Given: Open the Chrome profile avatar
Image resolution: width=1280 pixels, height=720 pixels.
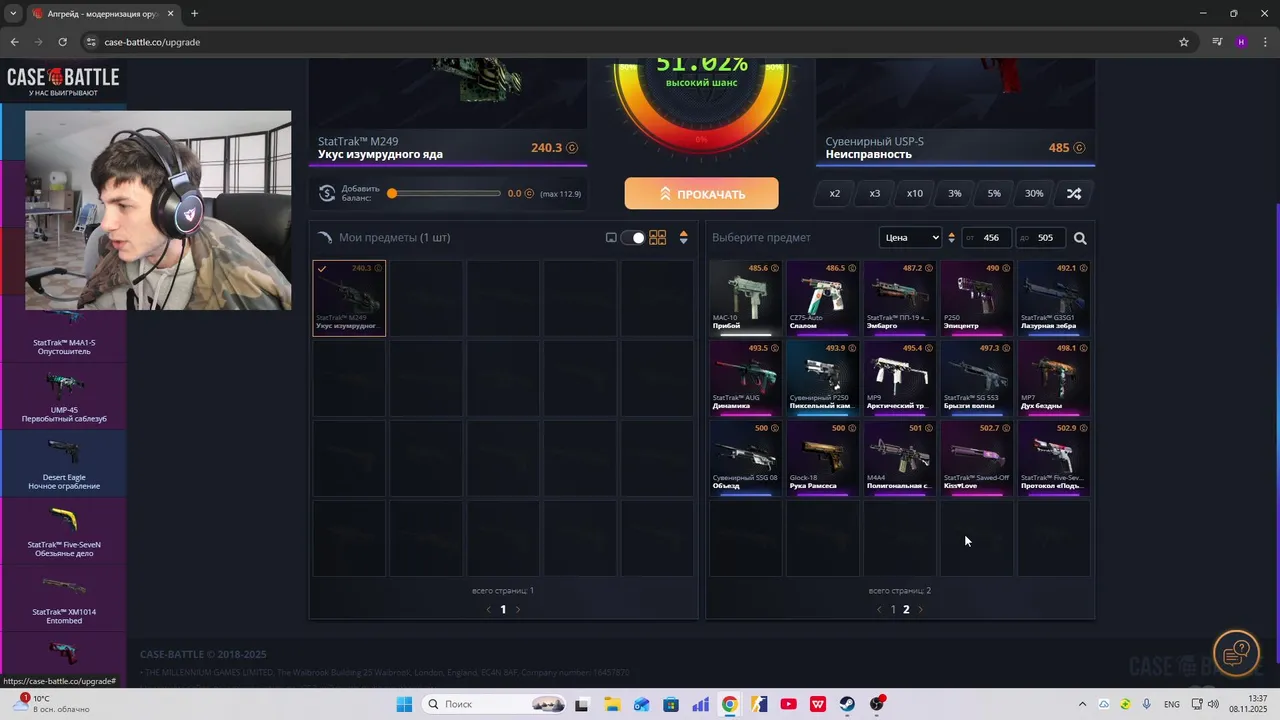Looking at the screenshot, I should click(x=1241, y=42).
